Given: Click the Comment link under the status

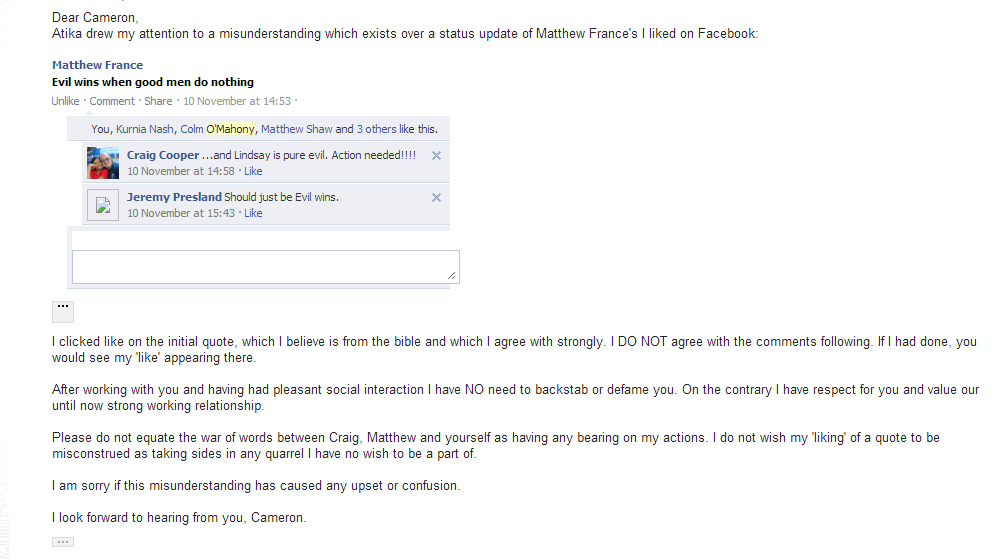Looking at the screenshot, I should click(x=112, y=101).
